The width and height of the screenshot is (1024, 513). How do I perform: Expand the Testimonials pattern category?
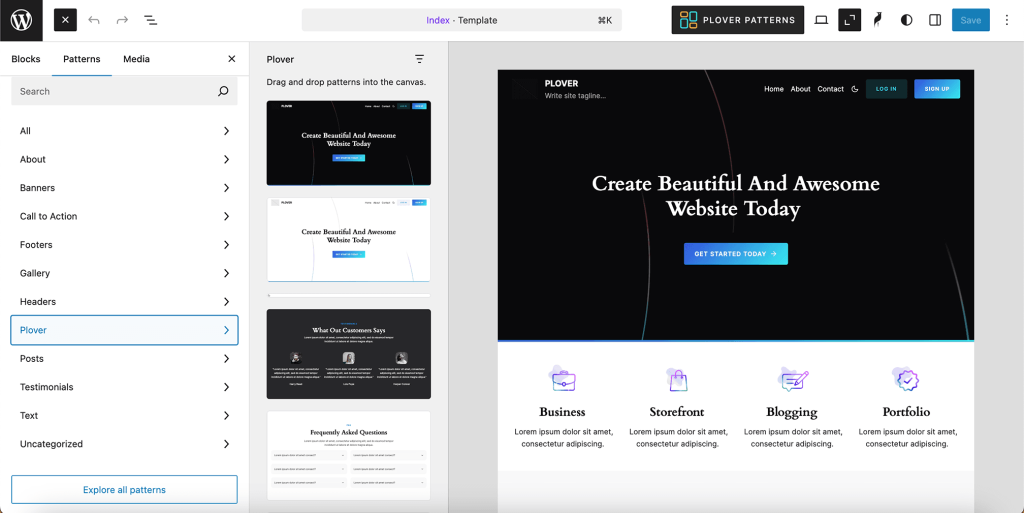pos(124,387)
